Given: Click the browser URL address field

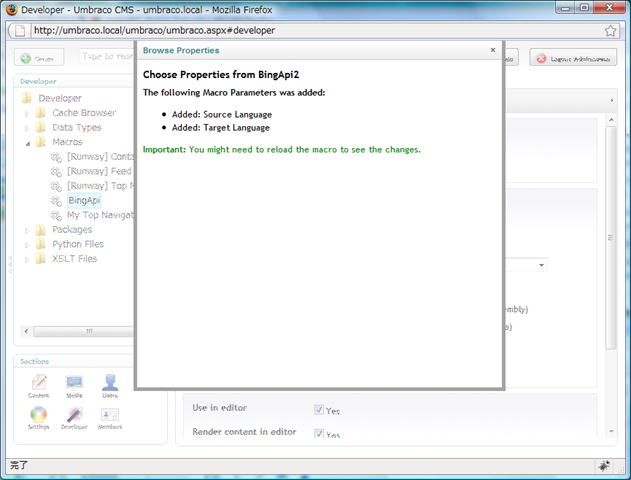Looking at the screenshot, I should point(316,31).
